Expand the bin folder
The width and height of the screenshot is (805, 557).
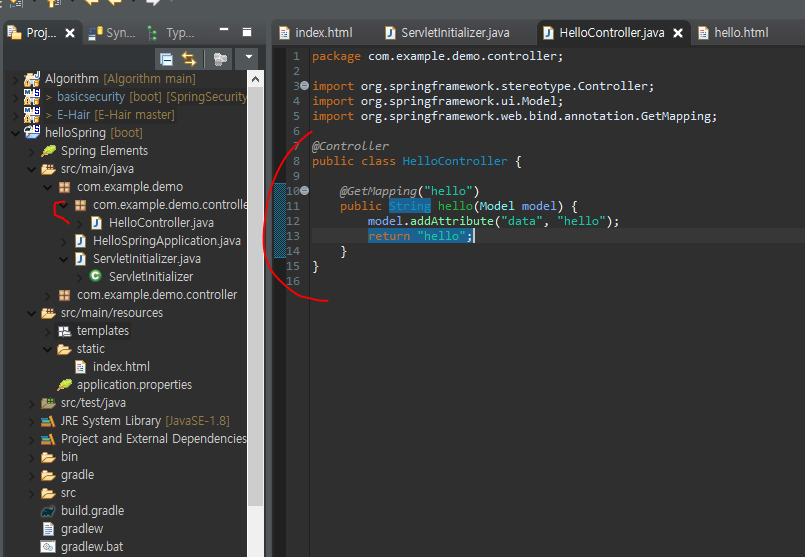click(31, 457)
